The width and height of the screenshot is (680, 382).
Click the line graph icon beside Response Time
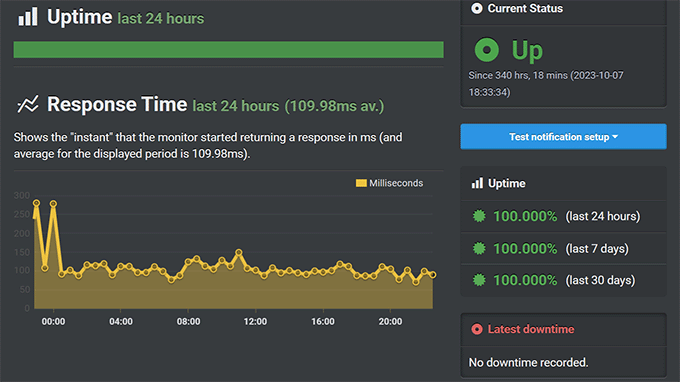click(x=28, y=104)
